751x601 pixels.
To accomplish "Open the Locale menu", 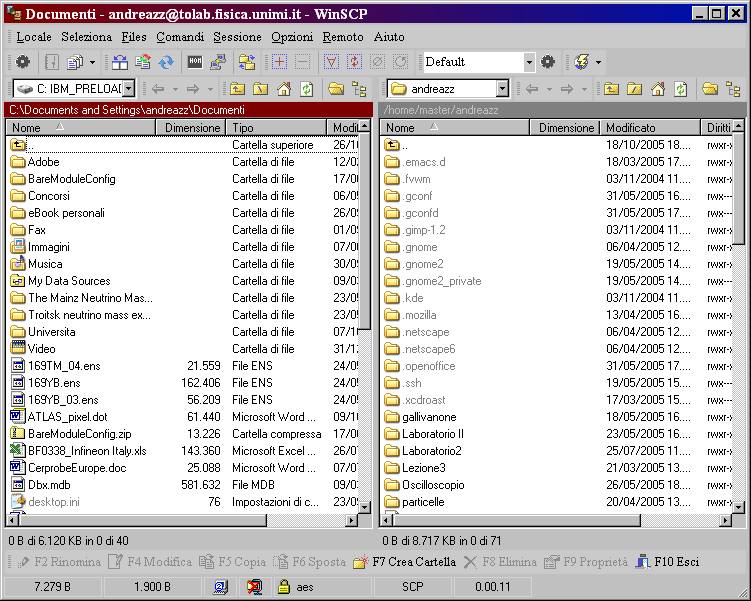I will [34, 37].
